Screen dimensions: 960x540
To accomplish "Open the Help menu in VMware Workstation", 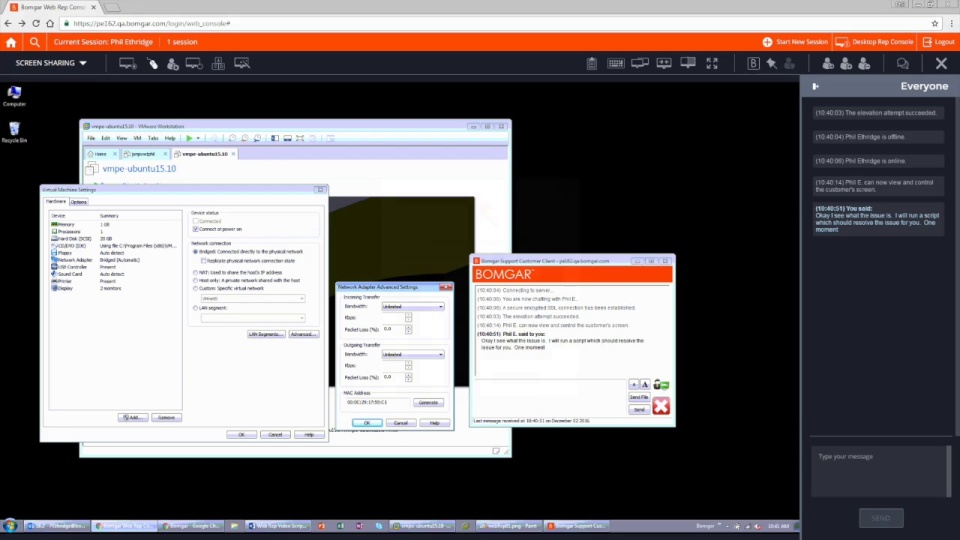I will click(x=170, y=138).
